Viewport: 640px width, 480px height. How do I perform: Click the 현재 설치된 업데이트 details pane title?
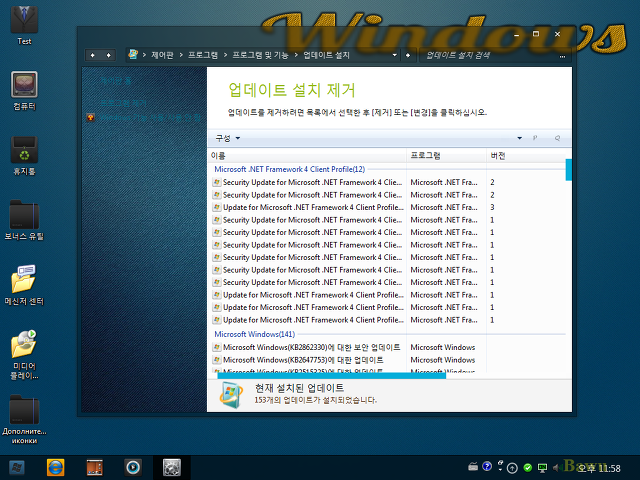coord(300,388)
